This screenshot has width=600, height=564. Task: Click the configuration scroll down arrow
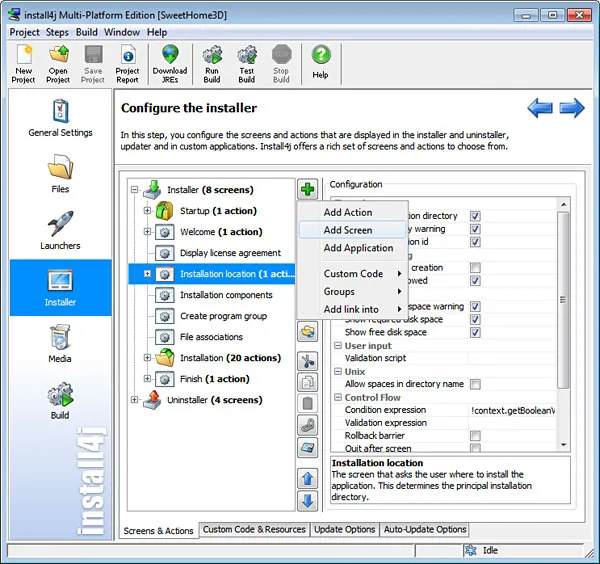pyautogui.click(x=563, y=445)
